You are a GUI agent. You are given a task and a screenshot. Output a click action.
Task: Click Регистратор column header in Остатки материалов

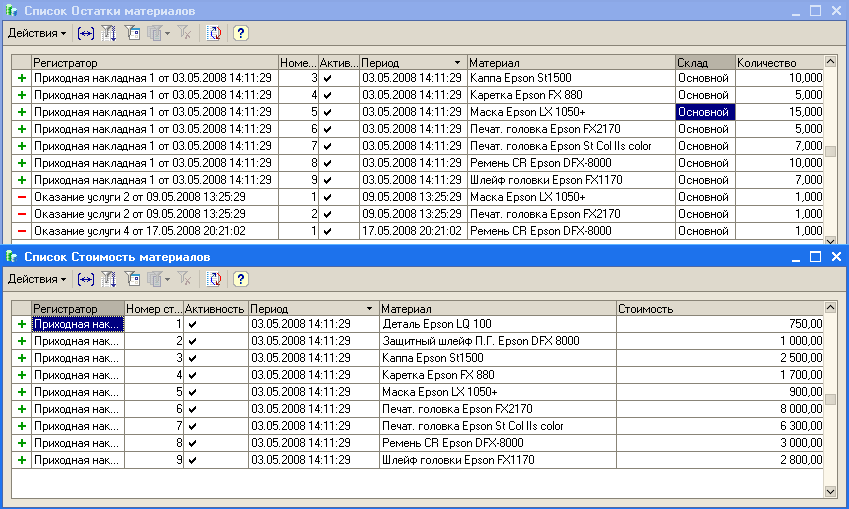pyautogui.click(x=155, y=62)
